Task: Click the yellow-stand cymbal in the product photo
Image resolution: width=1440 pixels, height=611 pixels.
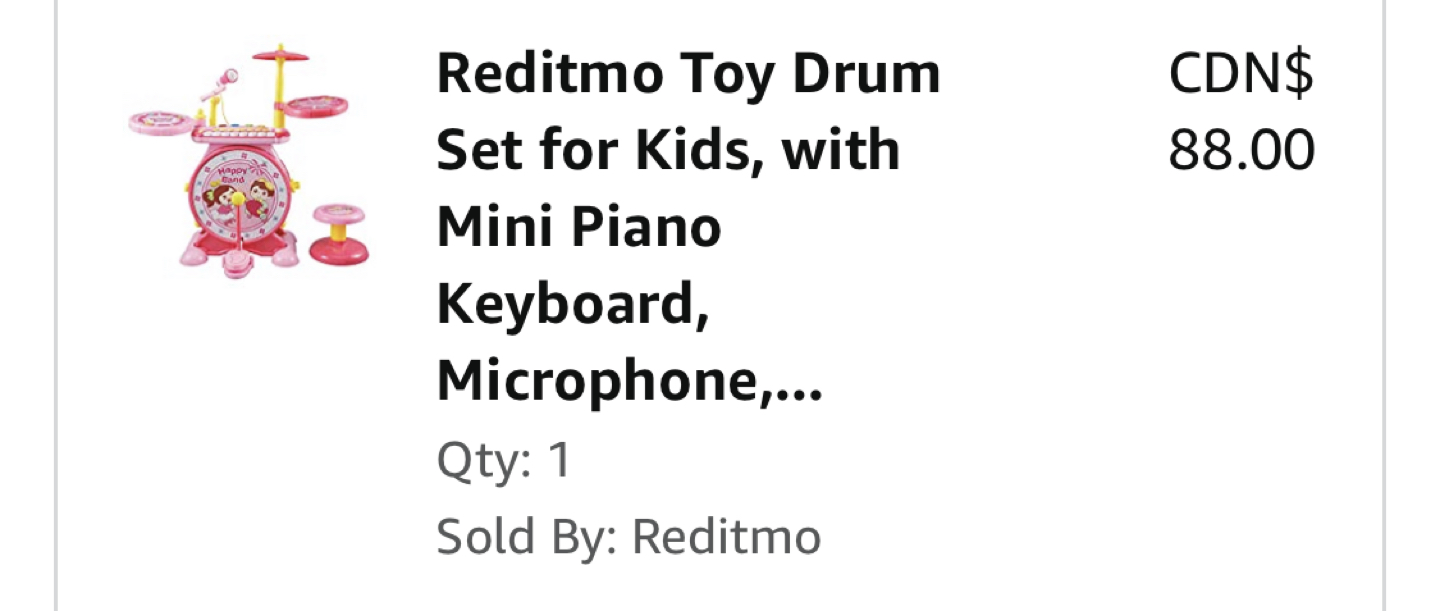Action: tap(281, 56)
